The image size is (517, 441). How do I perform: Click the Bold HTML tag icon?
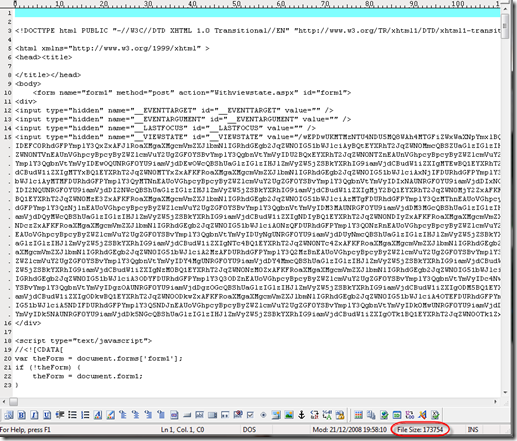(22, 415)
